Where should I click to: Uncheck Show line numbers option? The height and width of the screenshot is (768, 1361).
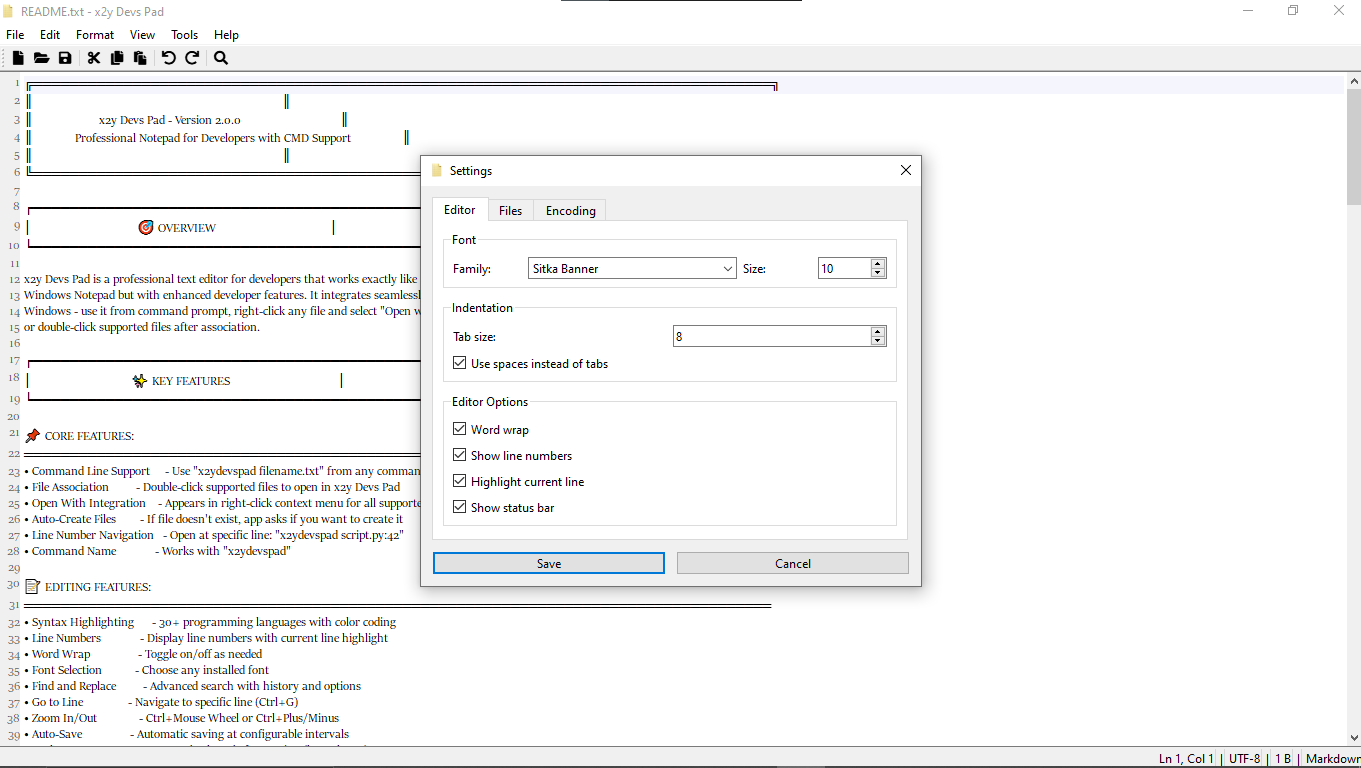[460, 455]
